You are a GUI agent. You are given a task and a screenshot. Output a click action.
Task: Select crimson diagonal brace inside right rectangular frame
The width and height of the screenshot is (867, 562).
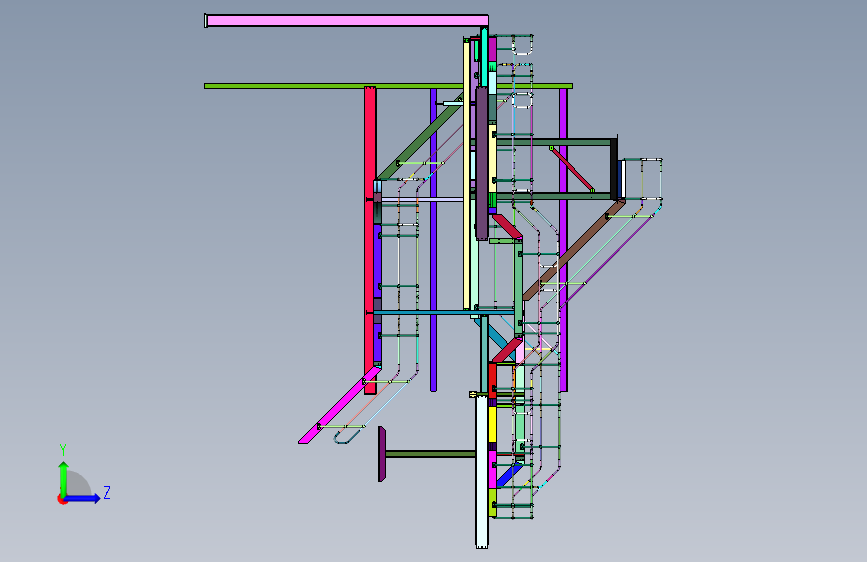coord(572,170)
